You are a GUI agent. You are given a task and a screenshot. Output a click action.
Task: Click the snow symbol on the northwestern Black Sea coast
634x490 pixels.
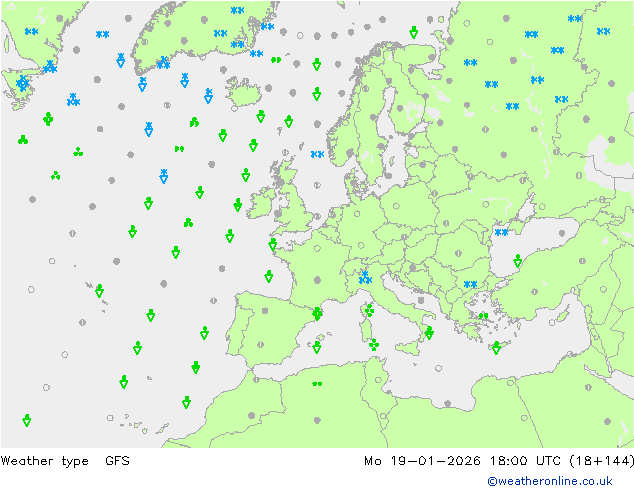[501, 232]
